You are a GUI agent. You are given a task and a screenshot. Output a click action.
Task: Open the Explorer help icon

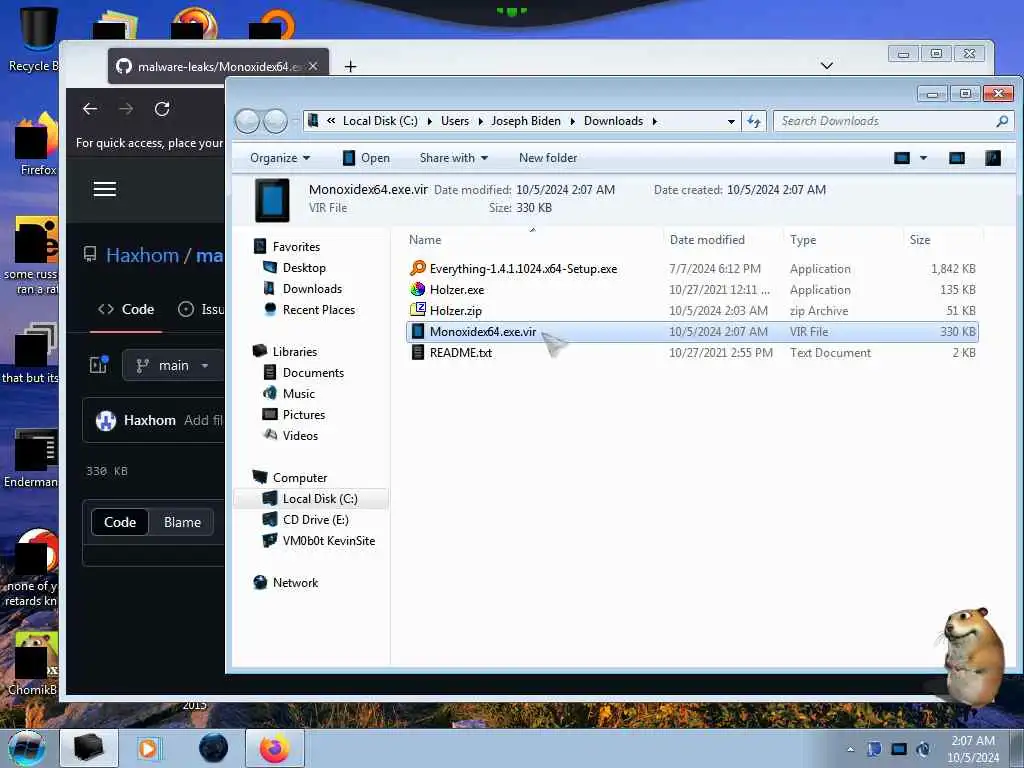point(993,158)
